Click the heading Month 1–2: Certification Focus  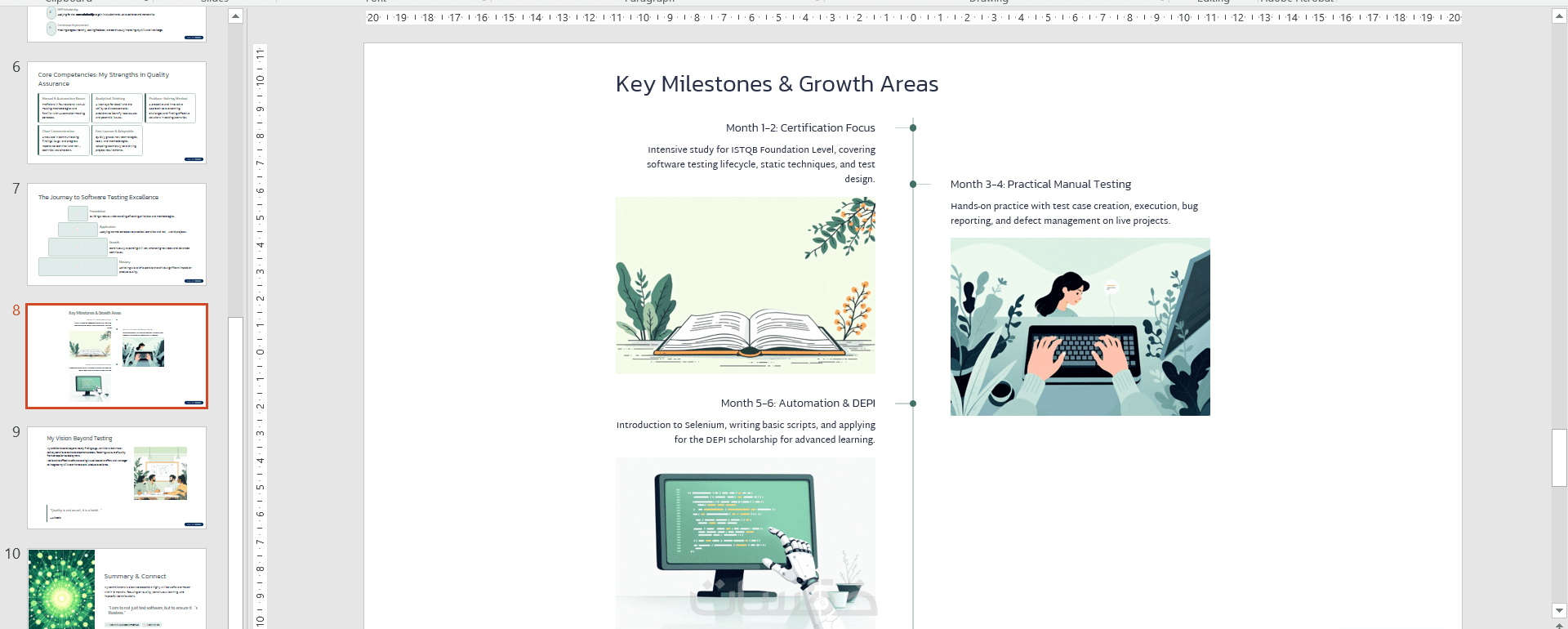[800, 128]
